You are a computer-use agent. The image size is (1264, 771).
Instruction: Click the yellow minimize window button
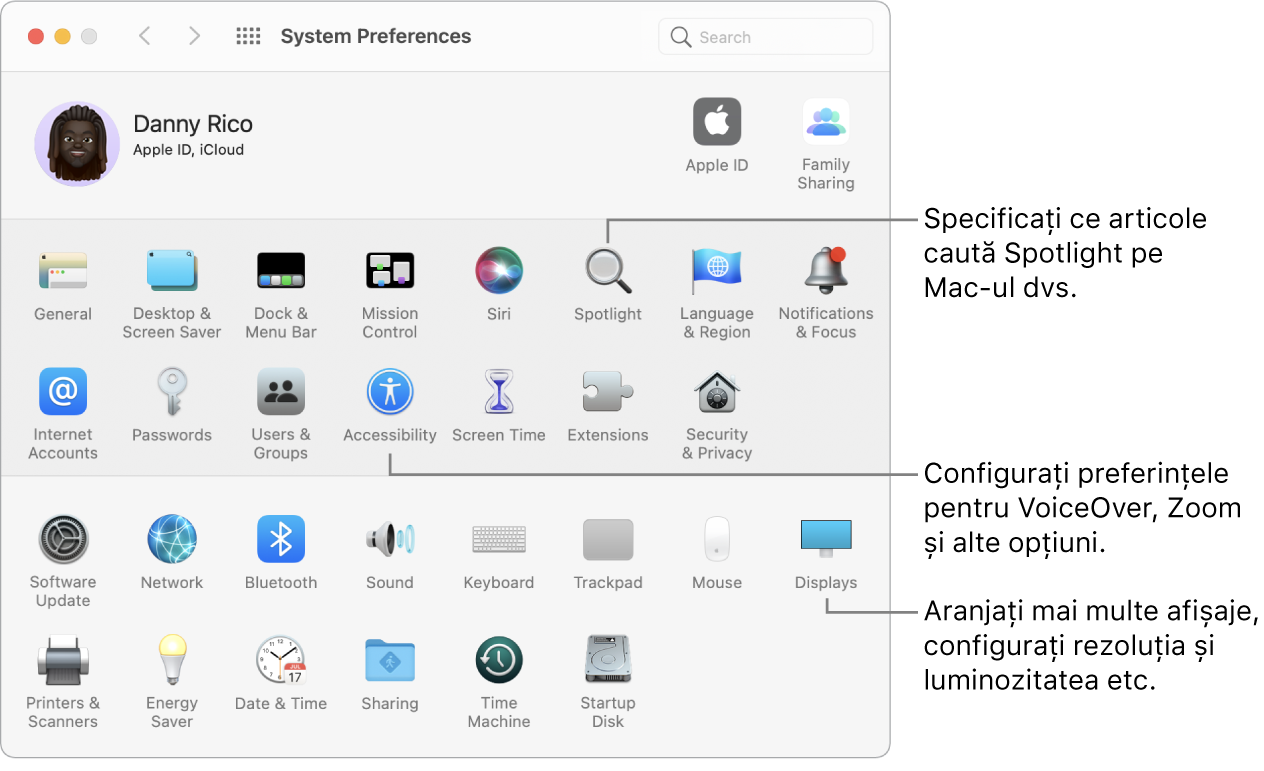[62, 36]
